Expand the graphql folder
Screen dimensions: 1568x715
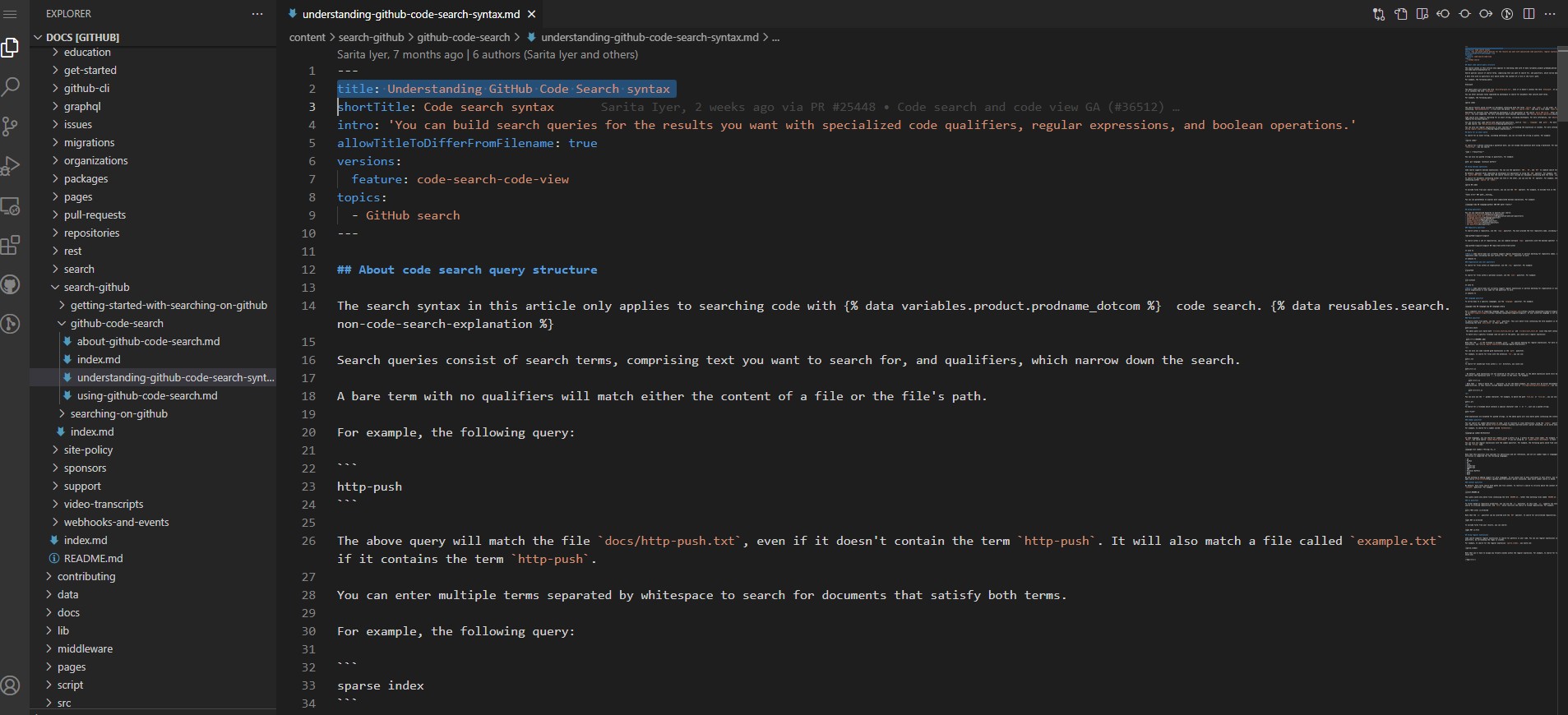point(82,106)
